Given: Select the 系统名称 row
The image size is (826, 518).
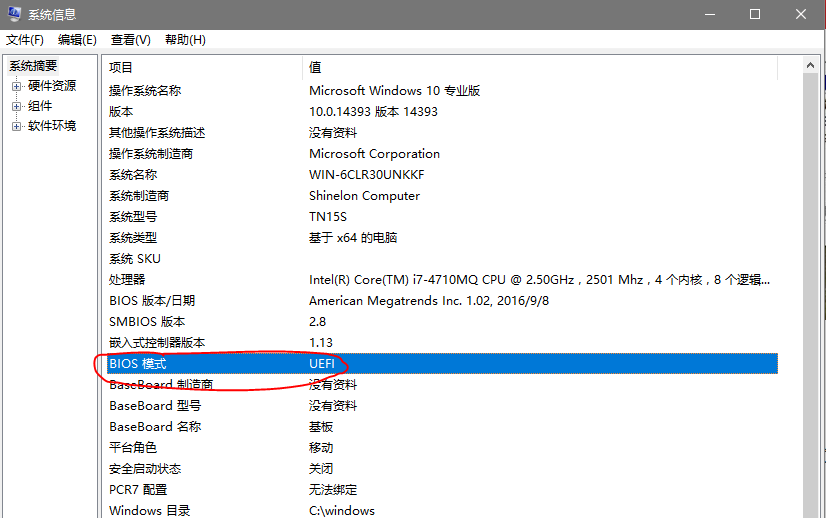Looking at the screenshot, I should click(442, 175).
